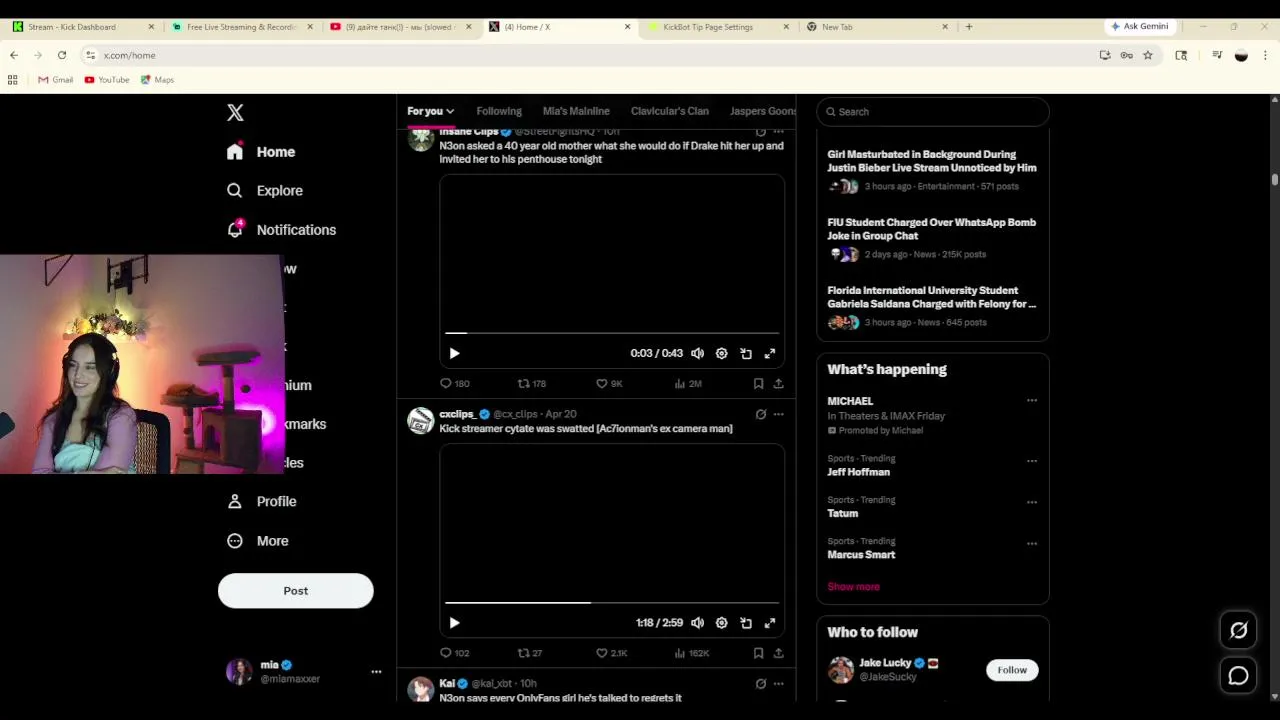Open more options for MICHAEL promoted trend
The image size is (1280, 720).
pyautogui.click(x=1031, y=401)
